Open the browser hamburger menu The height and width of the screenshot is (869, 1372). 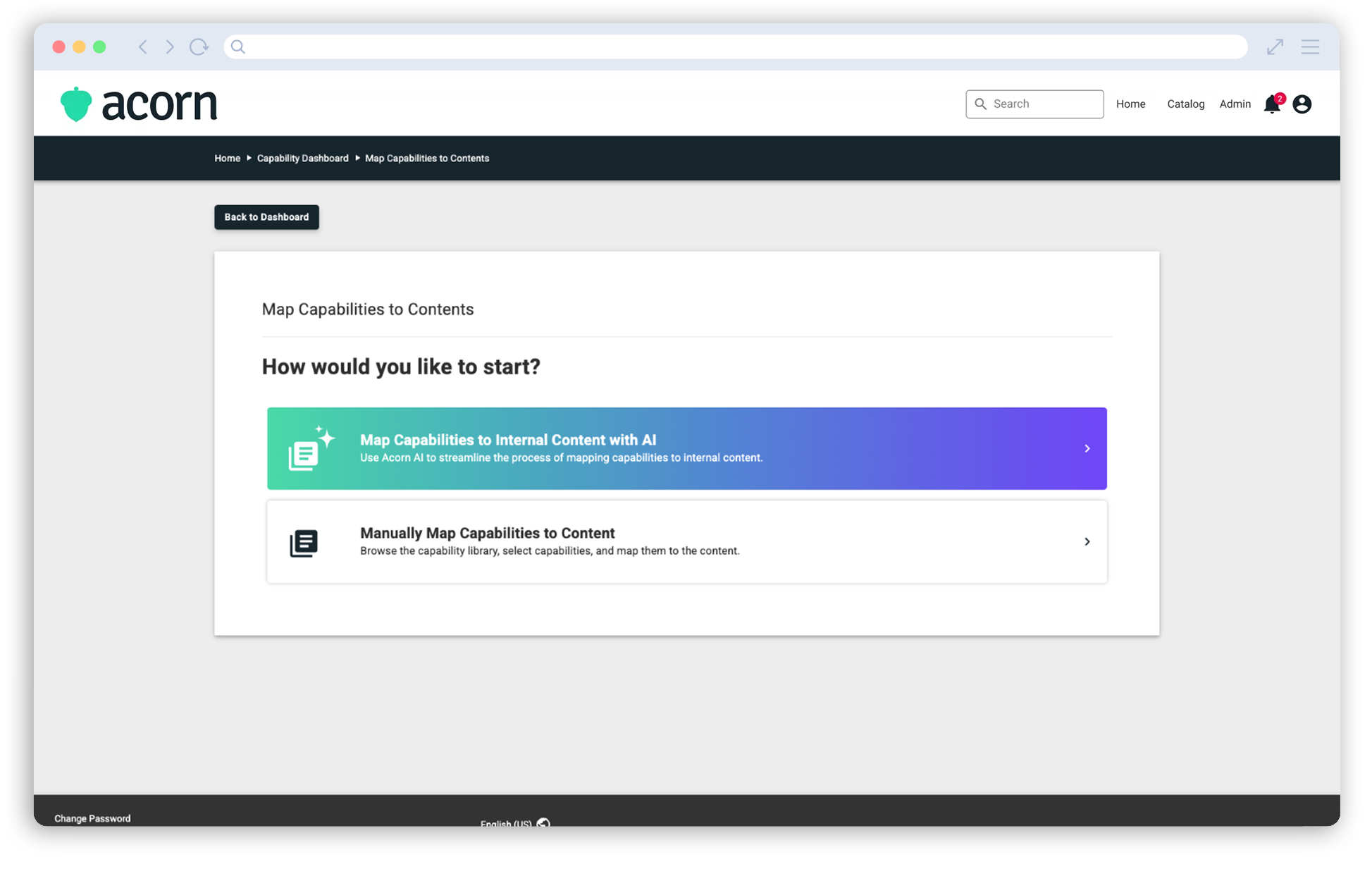click(1310, 47)
